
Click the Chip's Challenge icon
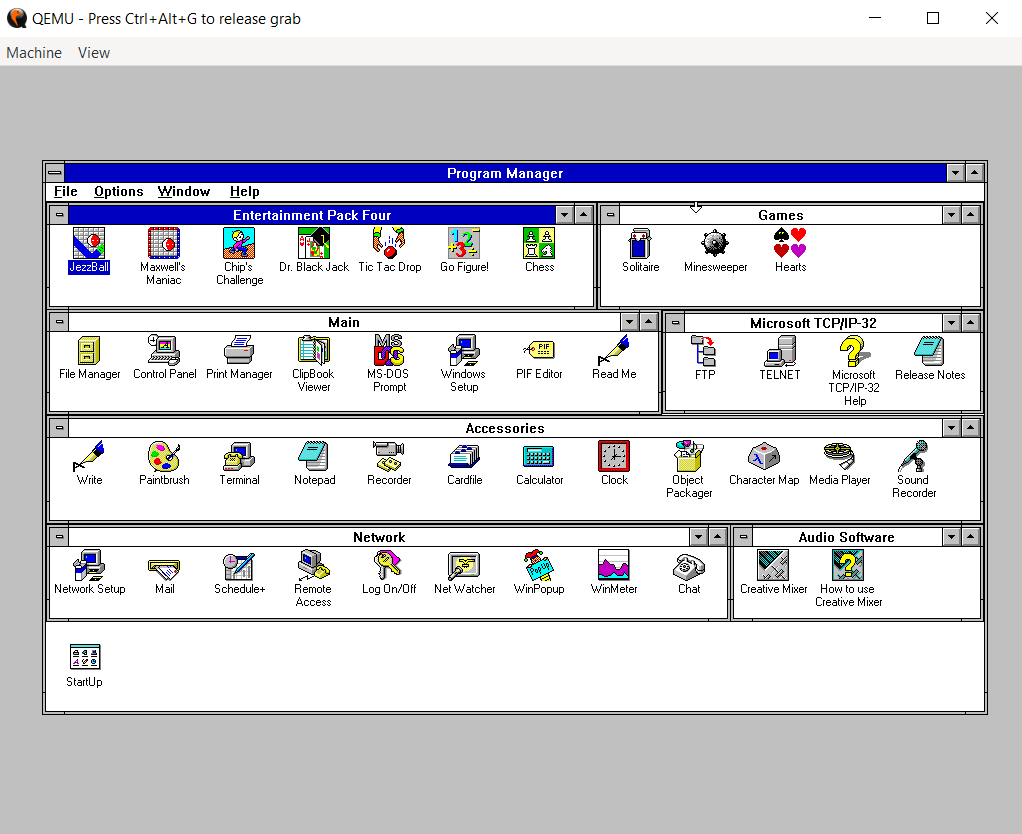239,243
